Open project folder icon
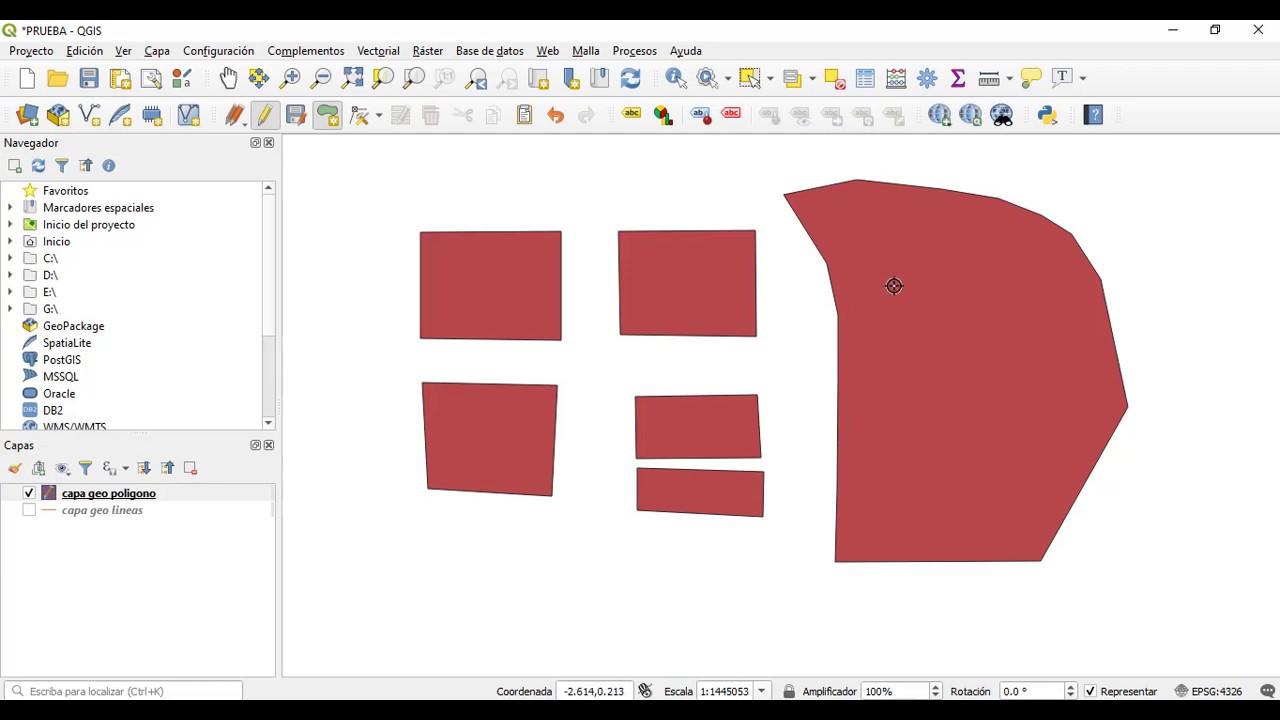Viewport: 1280px width, 720px height. coord(58,78)
